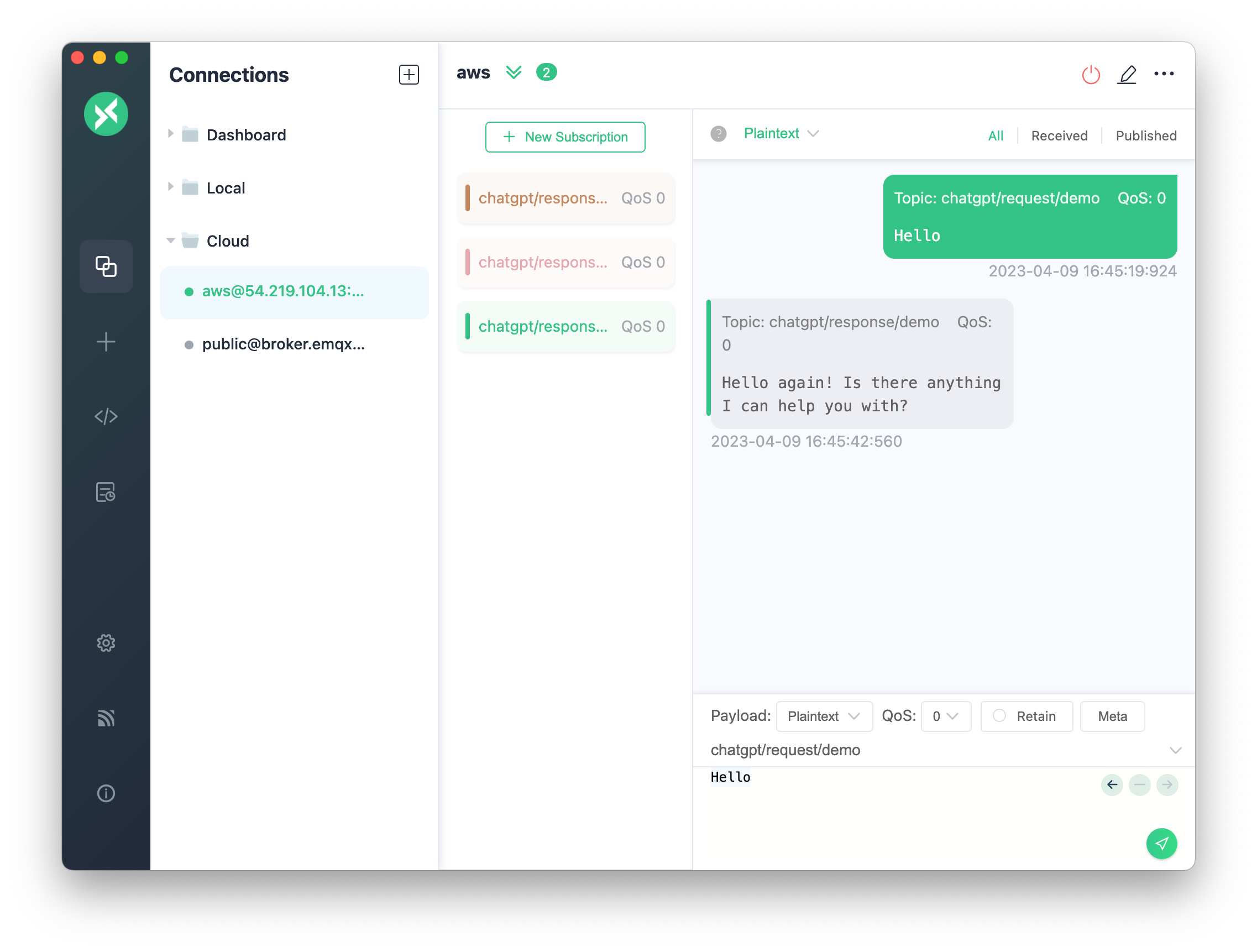Select the Received messages tab
This screenshot has height=952, width=1257.
[1058, 135]
